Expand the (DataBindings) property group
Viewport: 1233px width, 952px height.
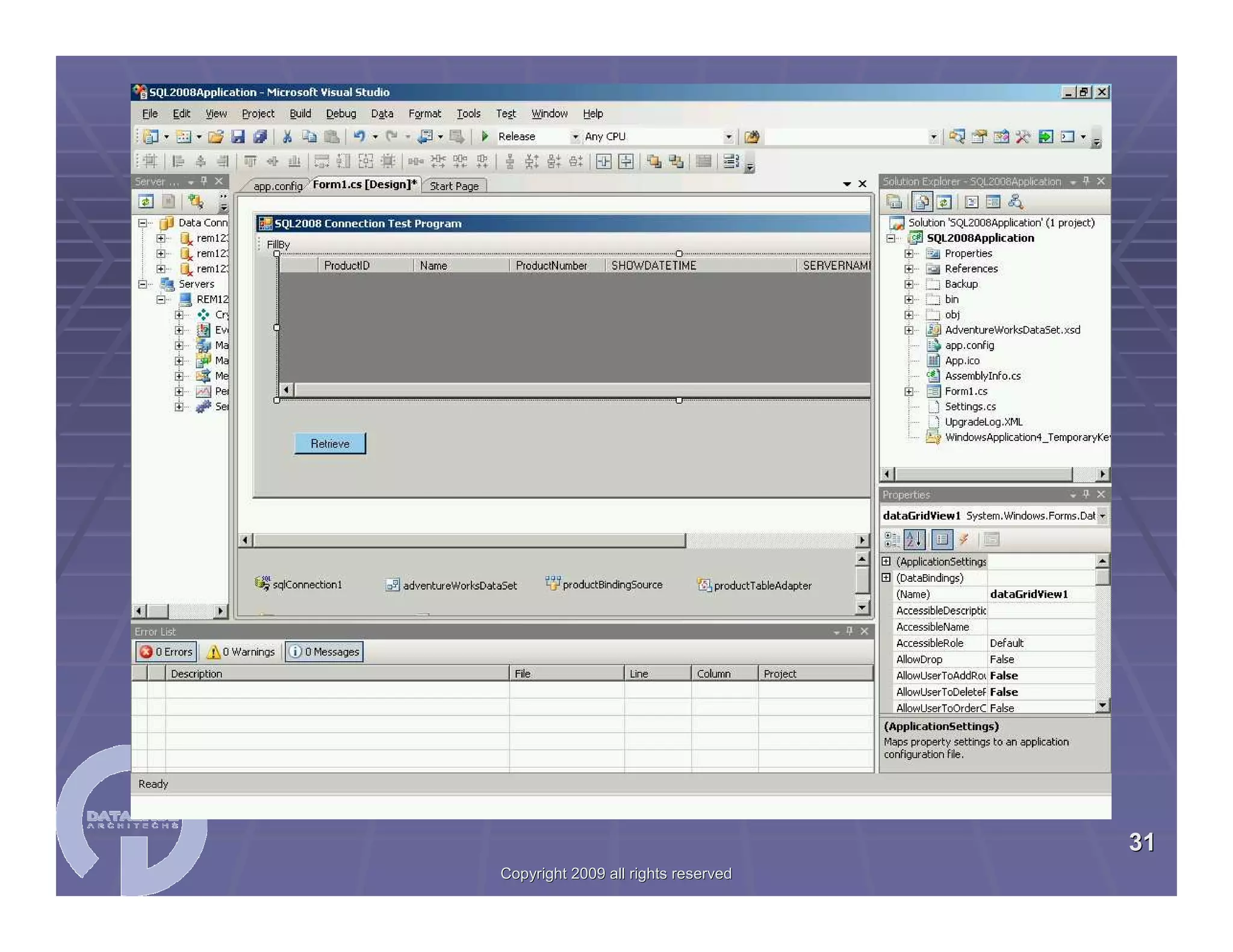tap(886, 578)
